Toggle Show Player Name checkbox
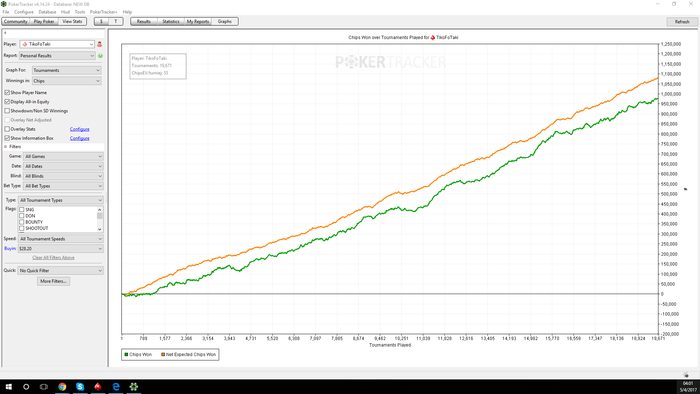Image resolution: width=700 pixels, height=394 pixels. [x=7, y=92]
